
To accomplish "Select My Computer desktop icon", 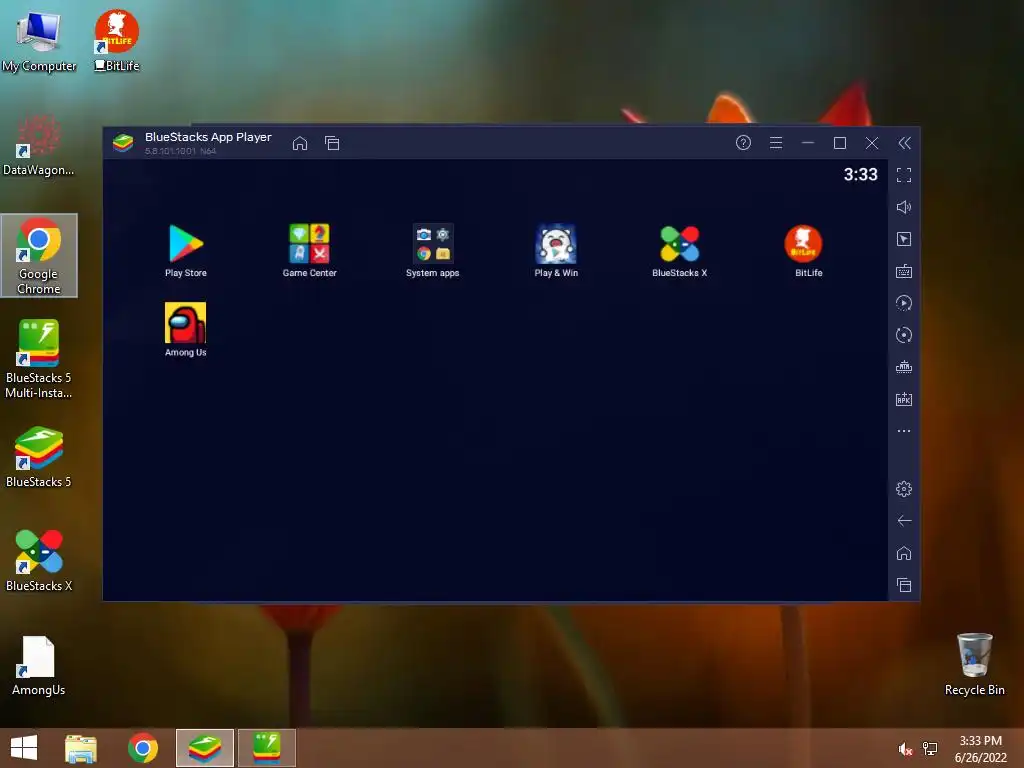I will pos(39,42).
